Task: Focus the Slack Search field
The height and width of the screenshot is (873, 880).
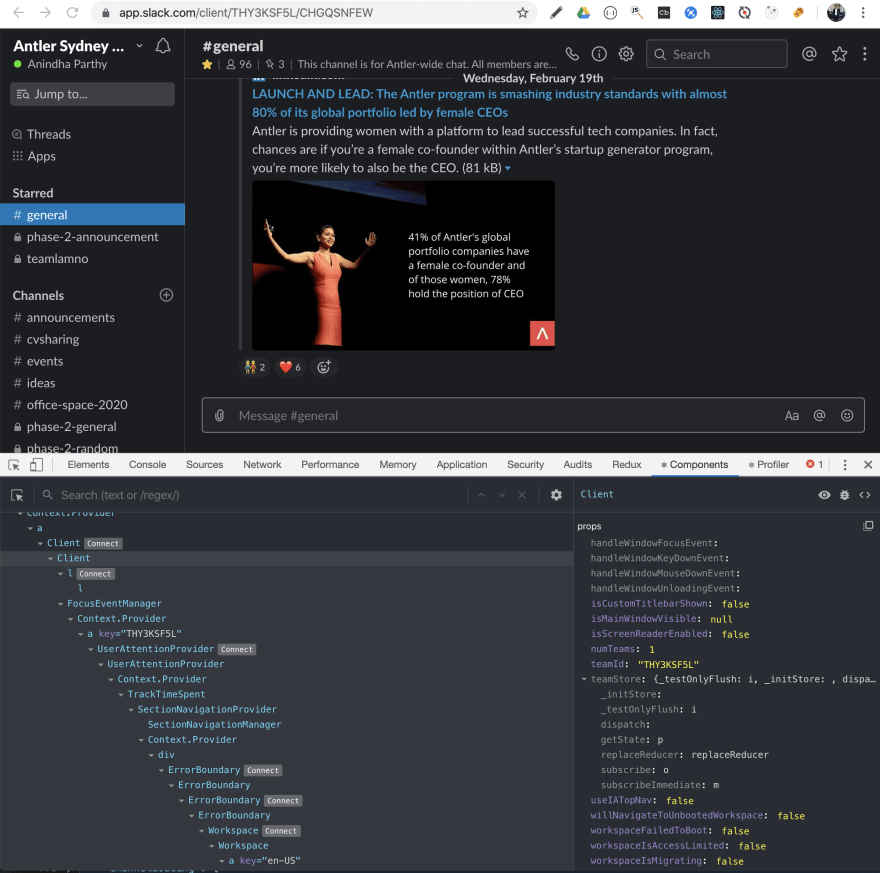Action: click(x=717, y=54)
